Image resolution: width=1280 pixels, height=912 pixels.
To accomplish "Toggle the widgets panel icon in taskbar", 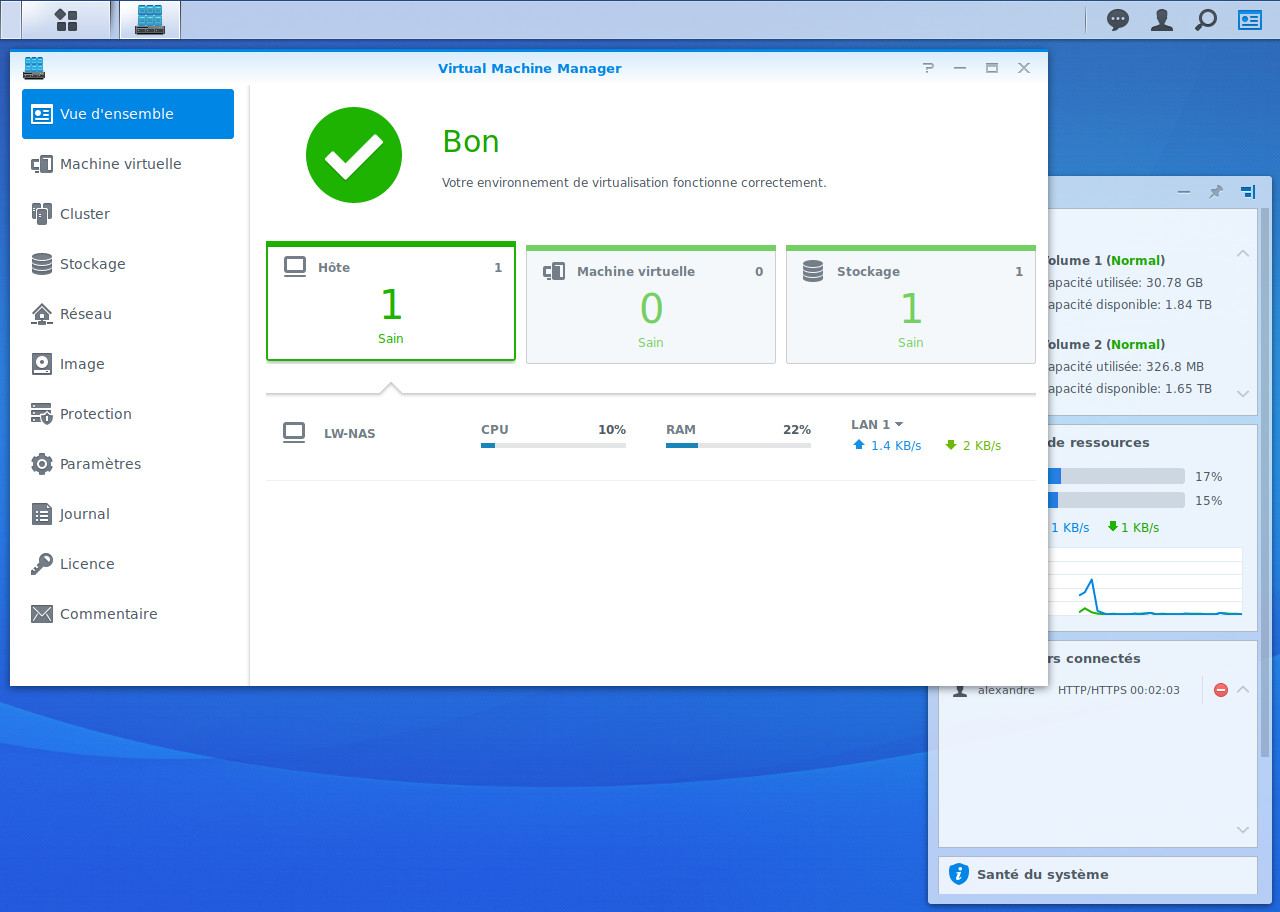I will (1250, 20).
